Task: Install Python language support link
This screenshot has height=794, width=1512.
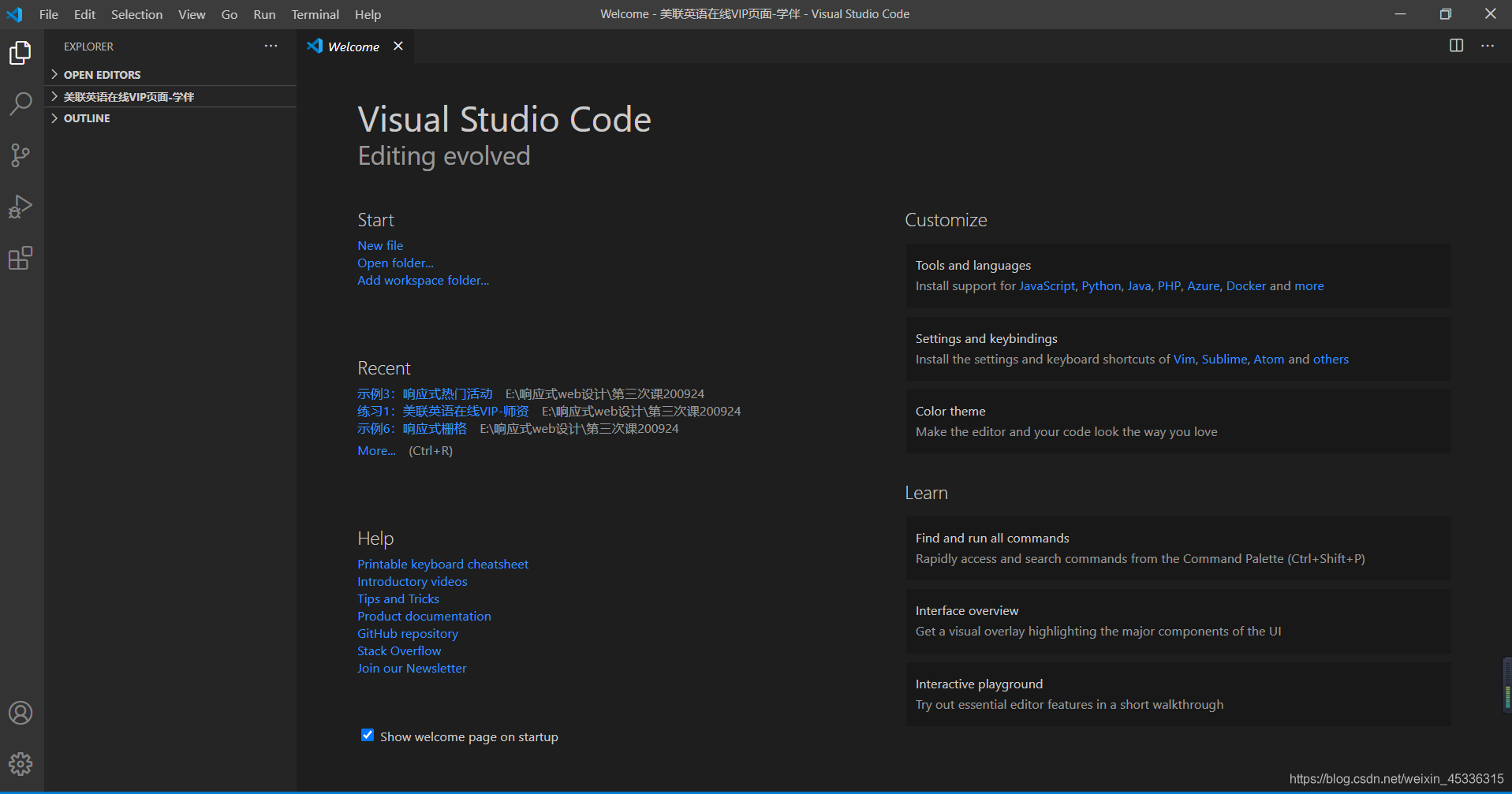Action: [1101, 285]
